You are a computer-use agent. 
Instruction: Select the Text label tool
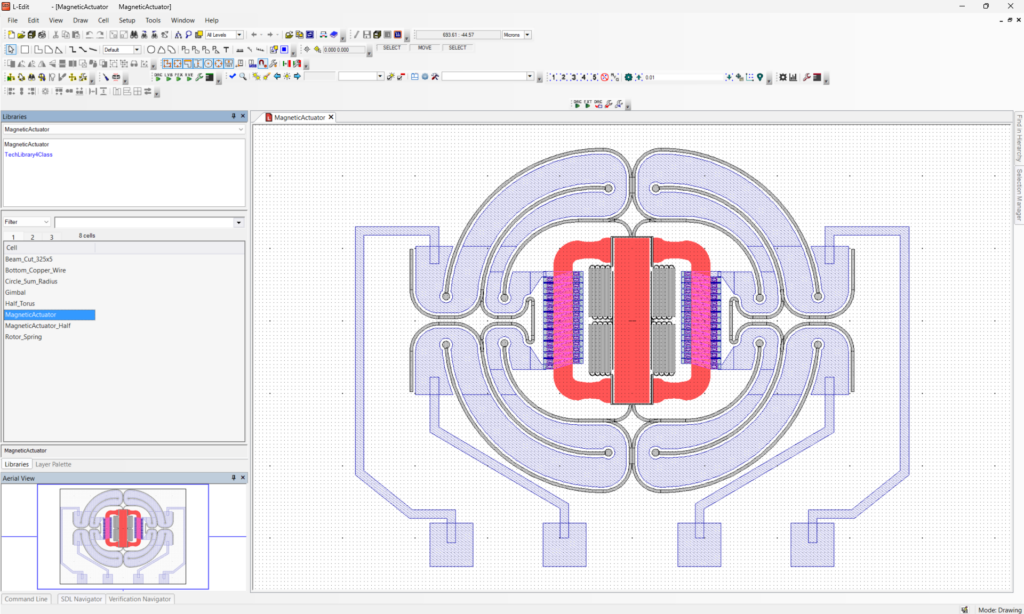point(227,47)
